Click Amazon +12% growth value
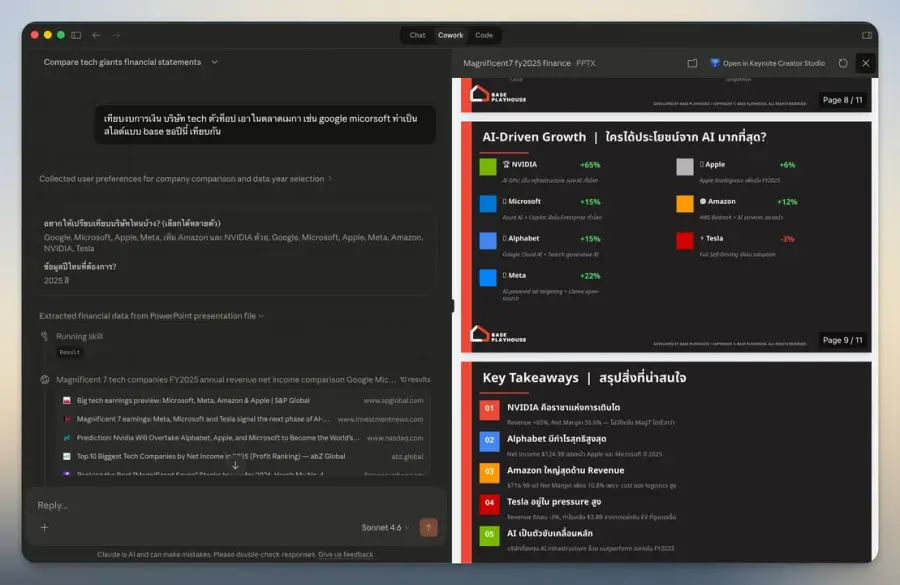Screen dimensions: 900x585 (x=787, y=202)
